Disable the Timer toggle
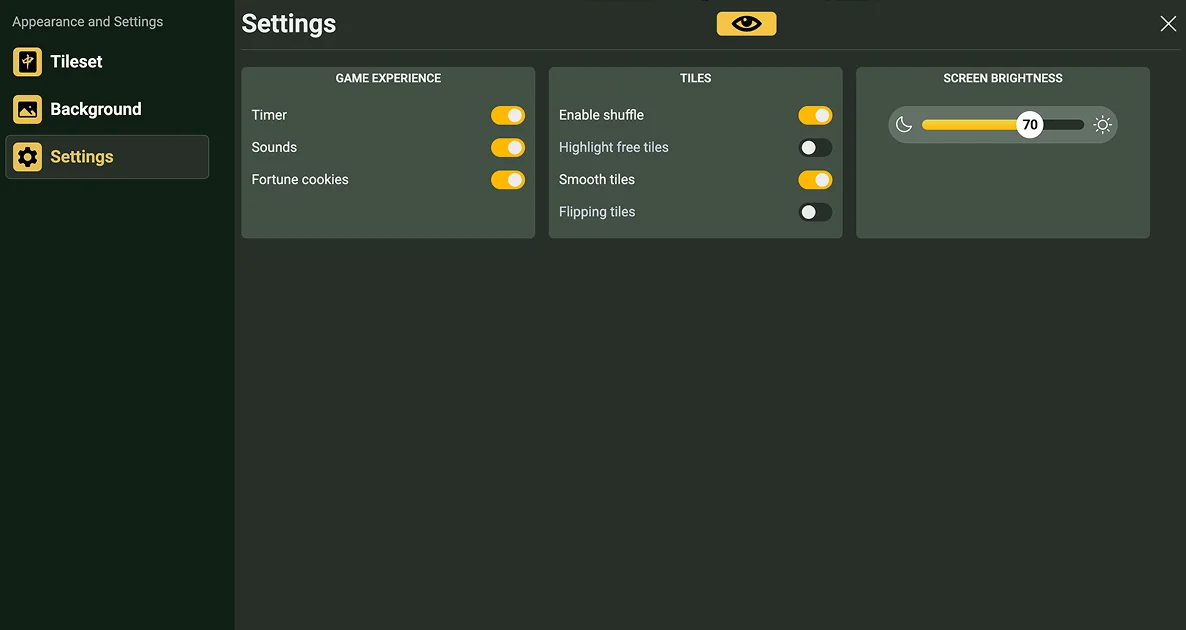 point(508,116)
